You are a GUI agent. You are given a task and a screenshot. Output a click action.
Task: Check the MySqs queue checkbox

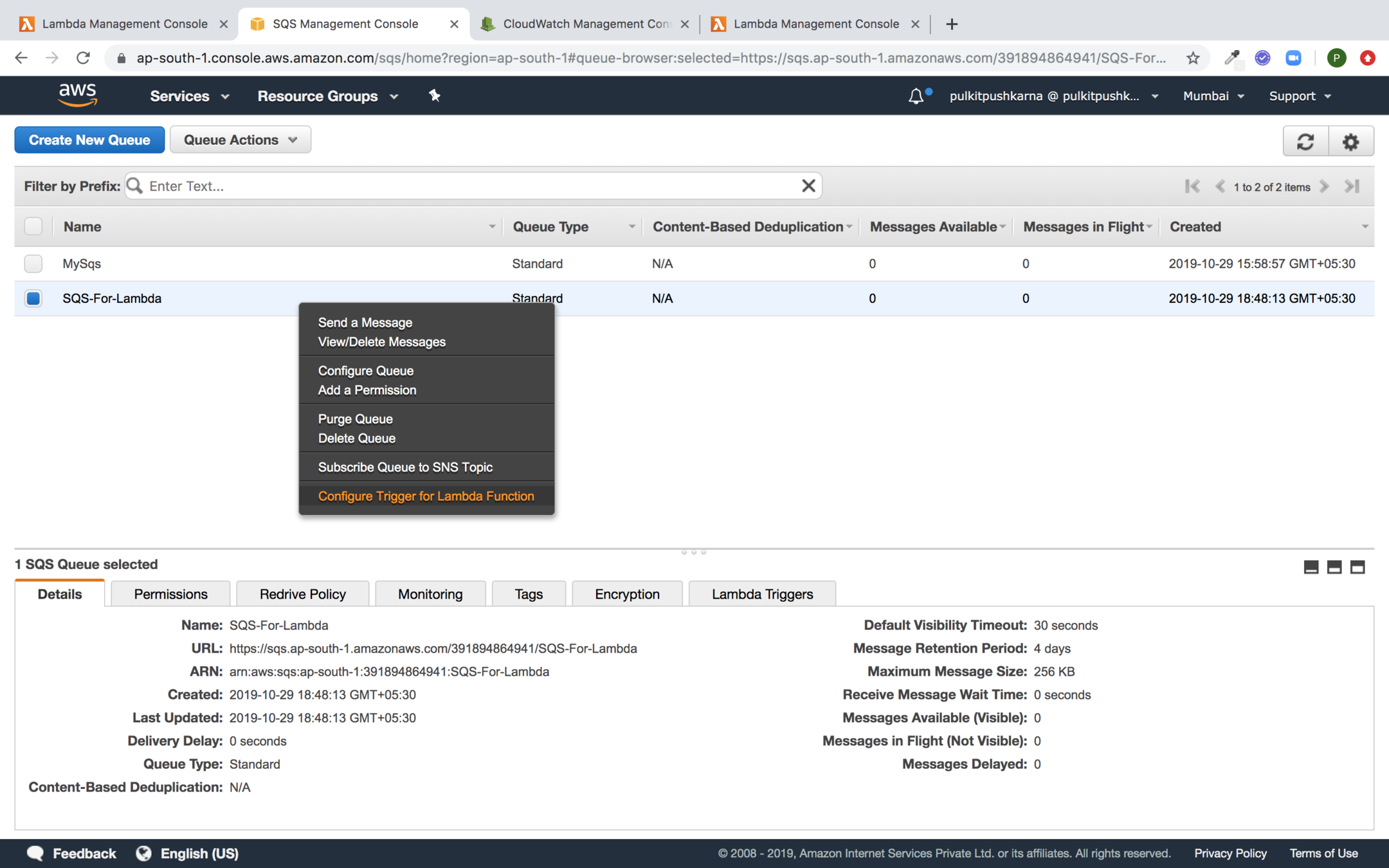[x=33, y=264]
